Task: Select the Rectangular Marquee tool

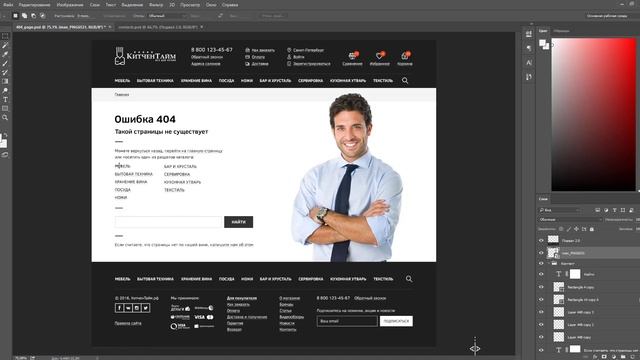Action: tap(5, 36)
